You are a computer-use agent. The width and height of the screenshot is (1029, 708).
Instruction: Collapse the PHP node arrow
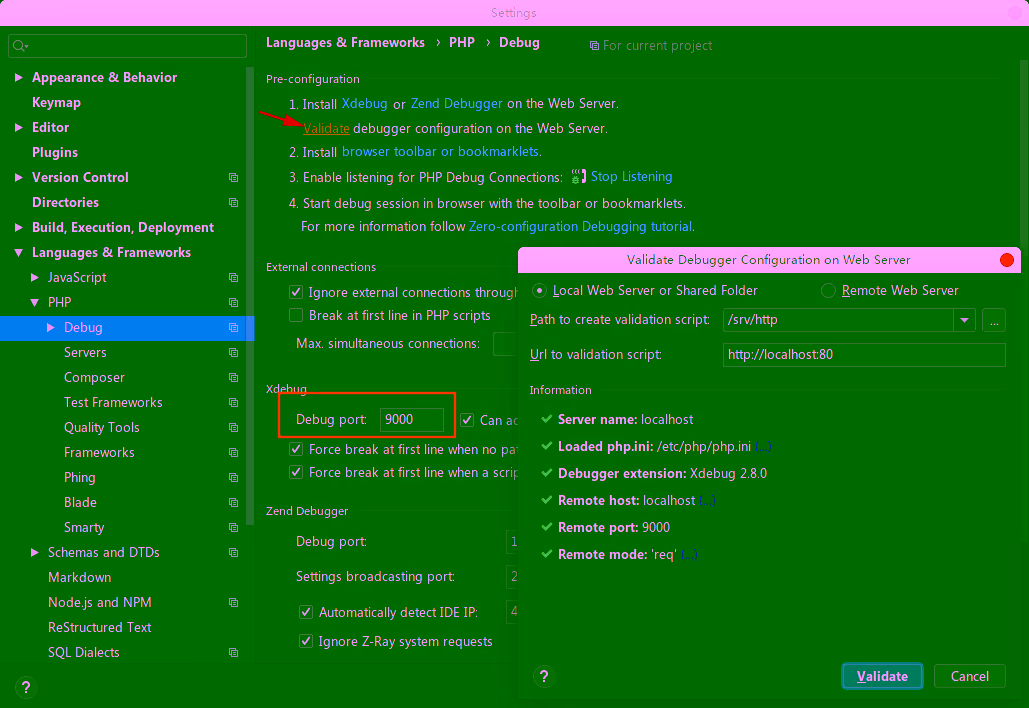click(x=35, y=302)
